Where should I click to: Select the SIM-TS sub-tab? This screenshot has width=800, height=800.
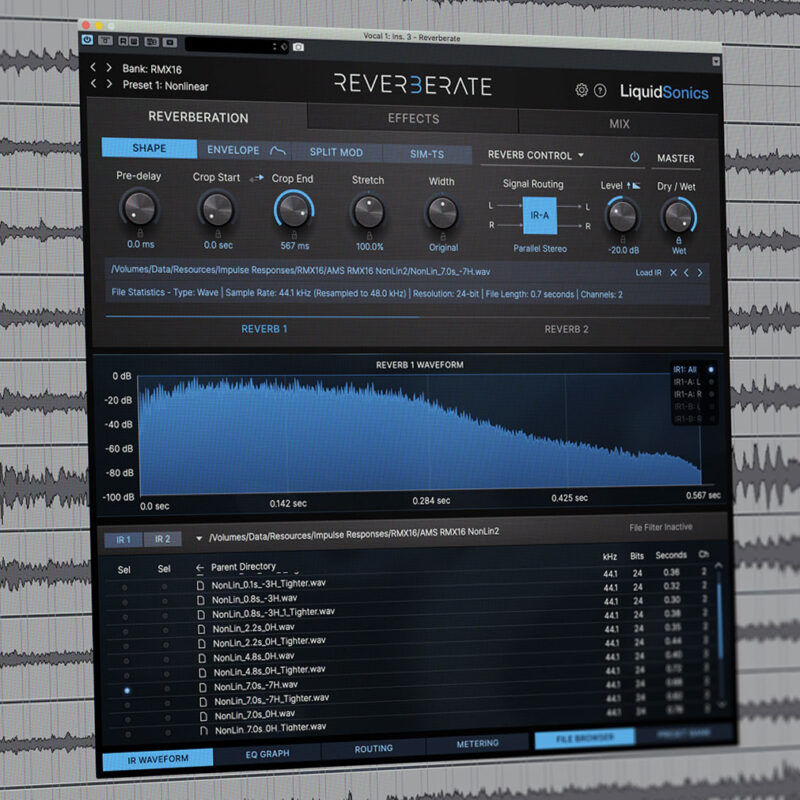coord(427,154)
